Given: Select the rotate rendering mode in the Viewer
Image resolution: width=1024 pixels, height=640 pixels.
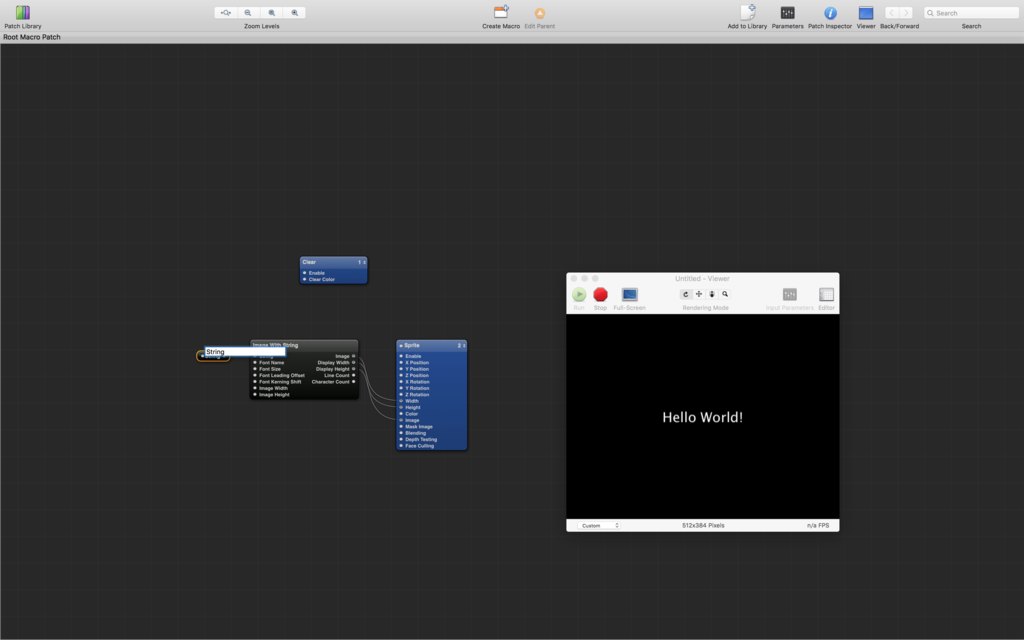Looking at the screenshot, I should tap(686, 295).
